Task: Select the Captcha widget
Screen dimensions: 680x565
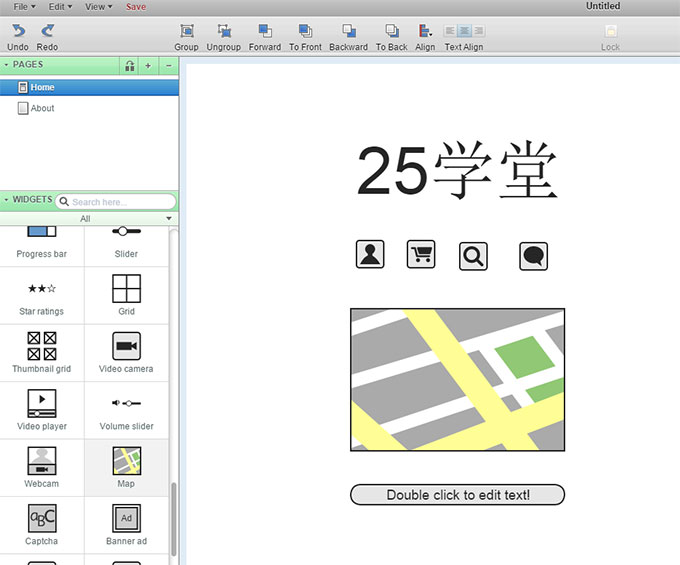Action: click(x=42, y=525)
